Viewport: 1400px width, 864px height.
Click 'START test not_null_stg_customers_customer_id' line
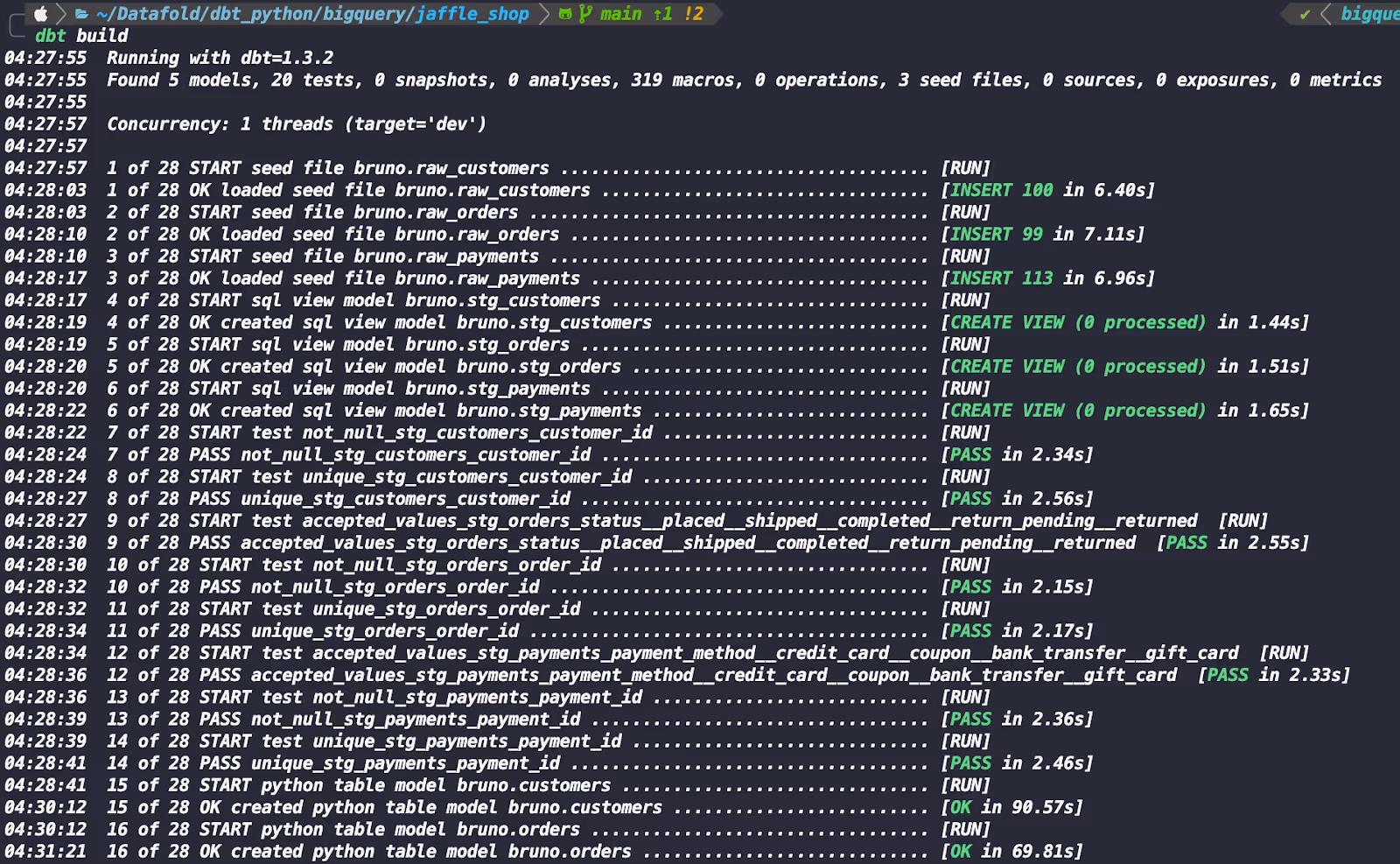(x=421, y=432)
